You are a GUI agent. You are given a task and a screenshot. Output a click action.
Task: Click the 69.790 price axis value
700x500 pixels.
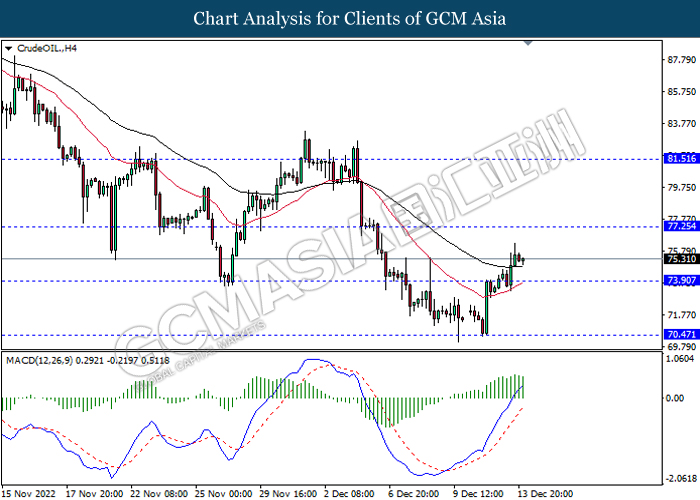(681, 347)
